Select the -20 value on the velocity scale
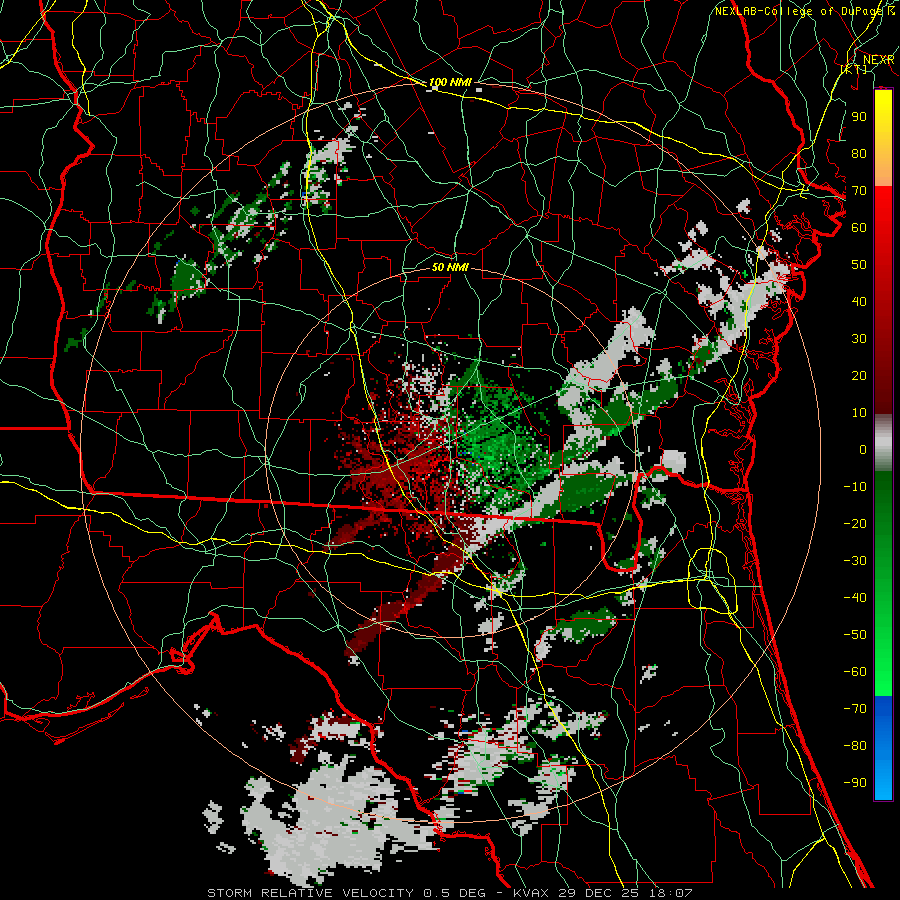This screenshot has height=900, width=900. 855,523
